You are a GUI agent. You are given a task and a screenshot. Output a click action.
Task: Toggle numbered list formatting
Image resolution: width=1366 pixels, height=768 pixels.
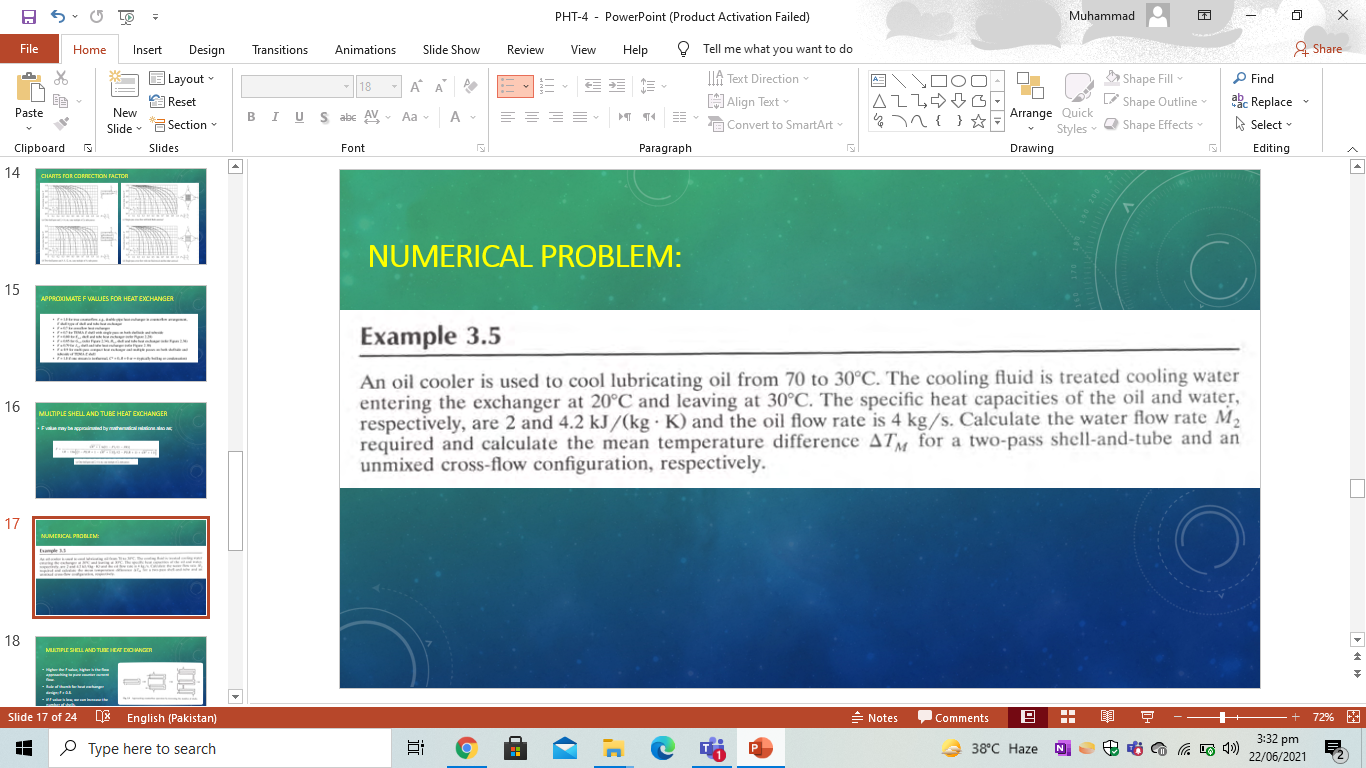point(549,86)
